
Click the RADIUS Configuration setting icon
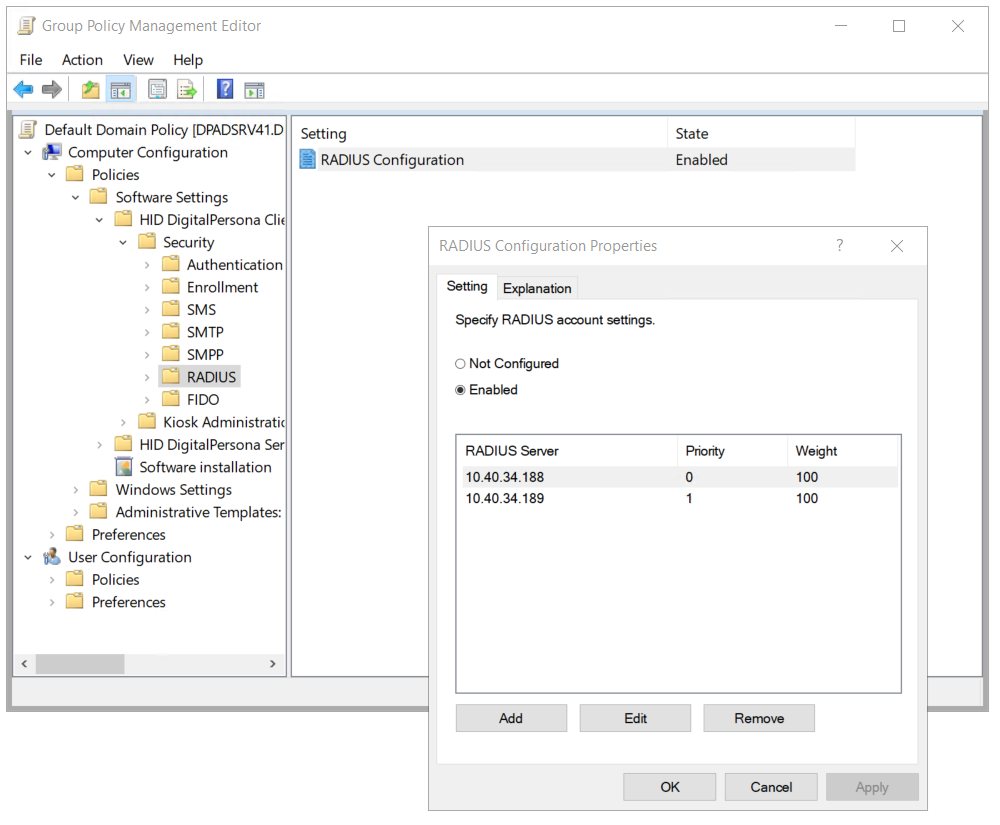click(x=308, y=160)
